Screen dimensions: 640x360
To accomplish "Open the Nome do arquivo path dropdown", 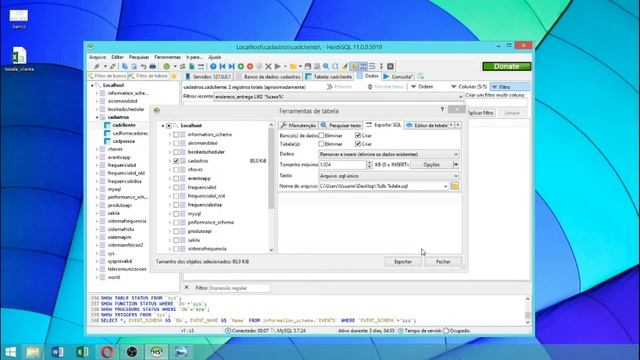I will pos(445,186).
